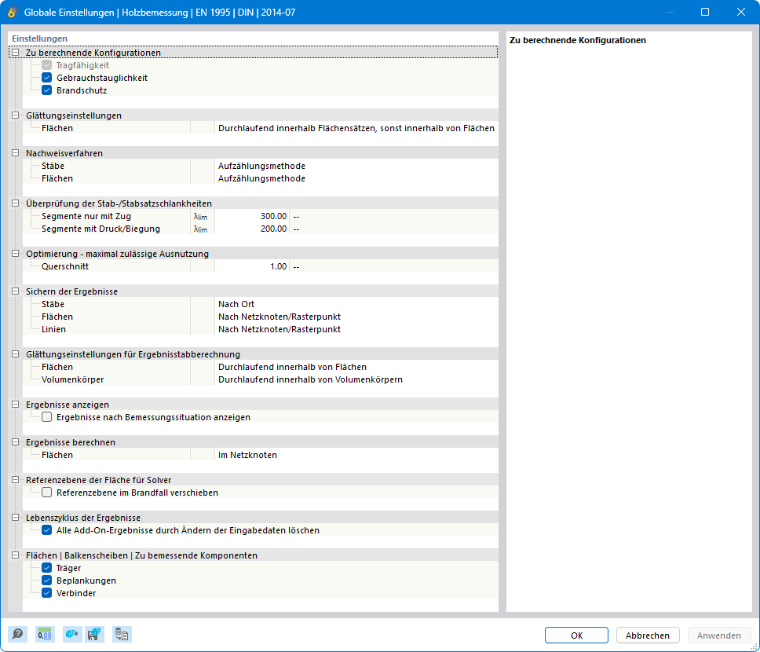The width and height of the screenshot is (760, 652).
Task: Click the load default settings cube icon
Action: [x=72, y=634]
